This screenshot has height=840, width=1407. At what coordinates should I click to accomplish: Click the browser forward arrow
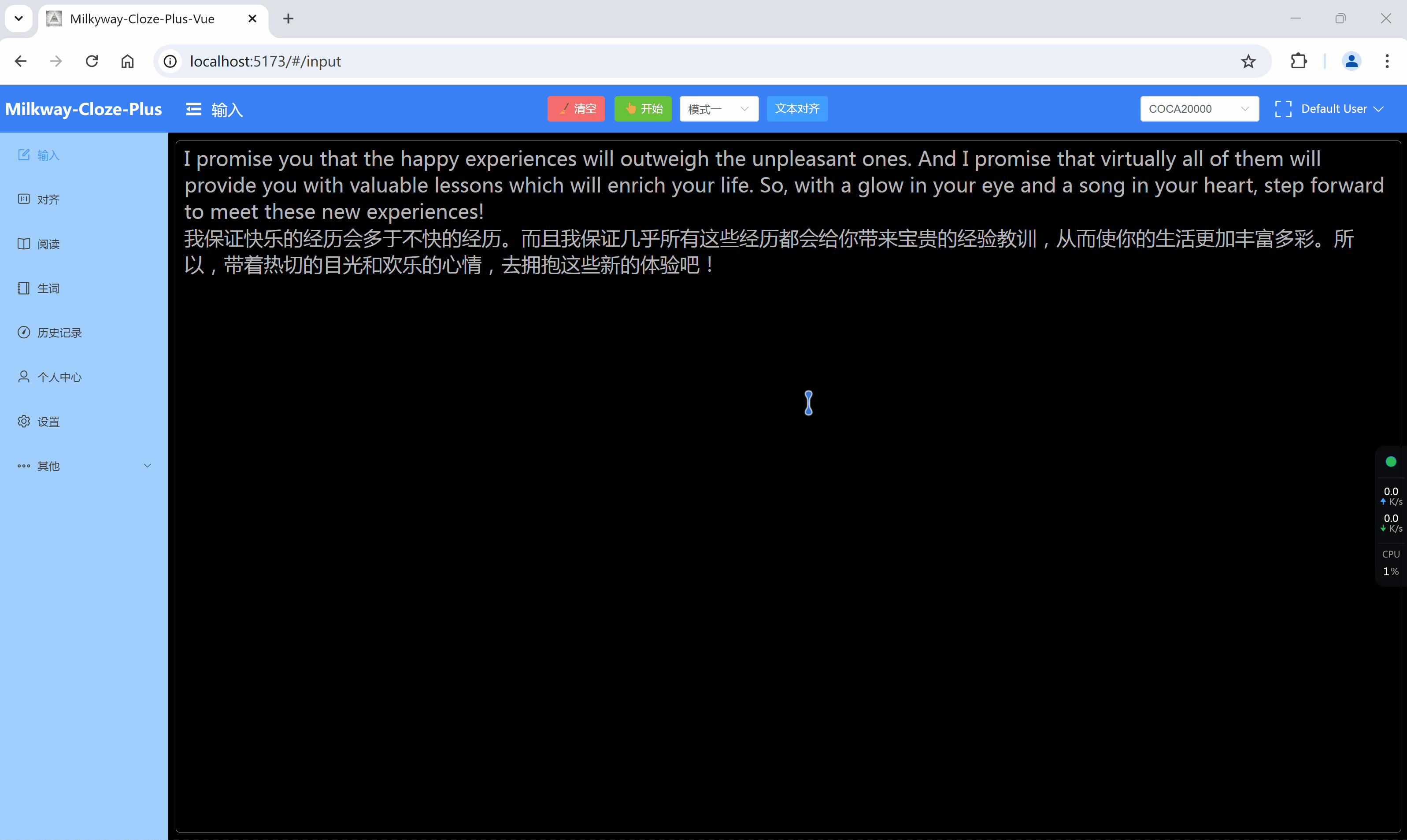pos(56,61)
